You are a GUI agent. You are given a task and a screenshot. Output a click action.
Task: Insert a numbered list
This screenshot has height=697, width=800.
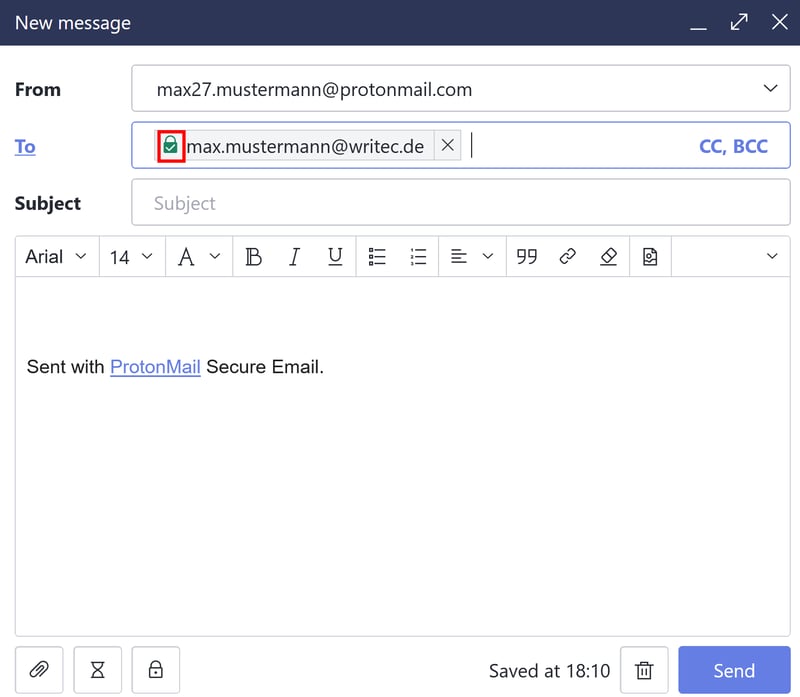(x=418, y=257)
